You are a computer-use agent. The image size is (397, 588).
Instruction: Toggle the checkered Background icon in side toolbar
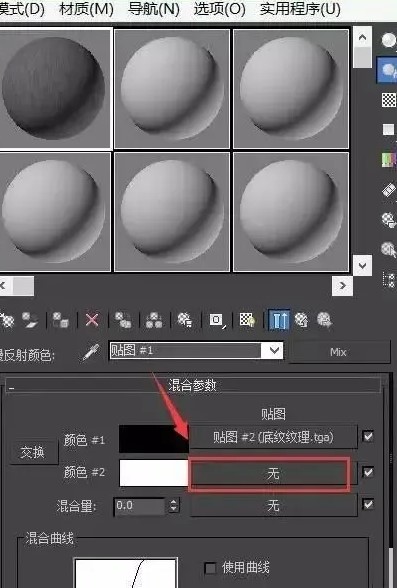tap(388, 100)
